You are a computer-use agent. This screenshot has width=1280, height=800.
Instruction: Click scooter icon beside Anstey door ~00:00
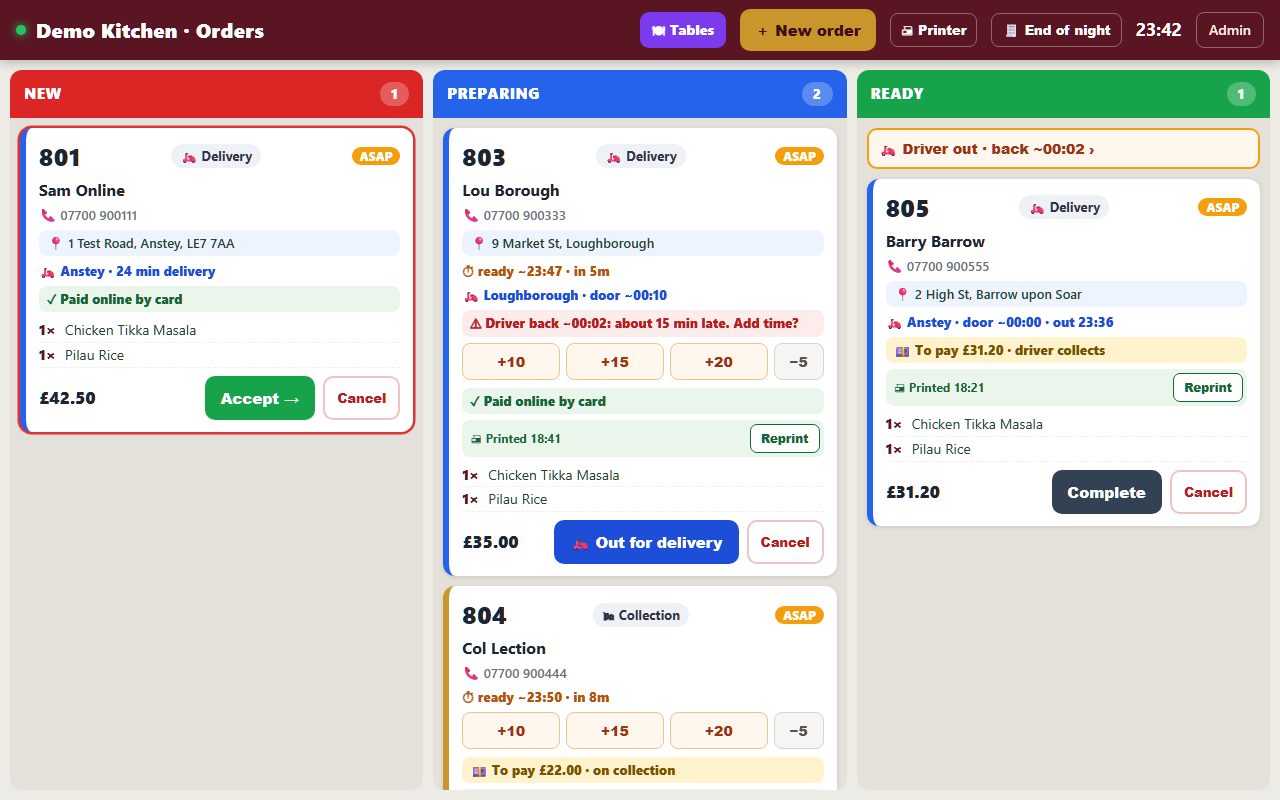pos(894,322)
